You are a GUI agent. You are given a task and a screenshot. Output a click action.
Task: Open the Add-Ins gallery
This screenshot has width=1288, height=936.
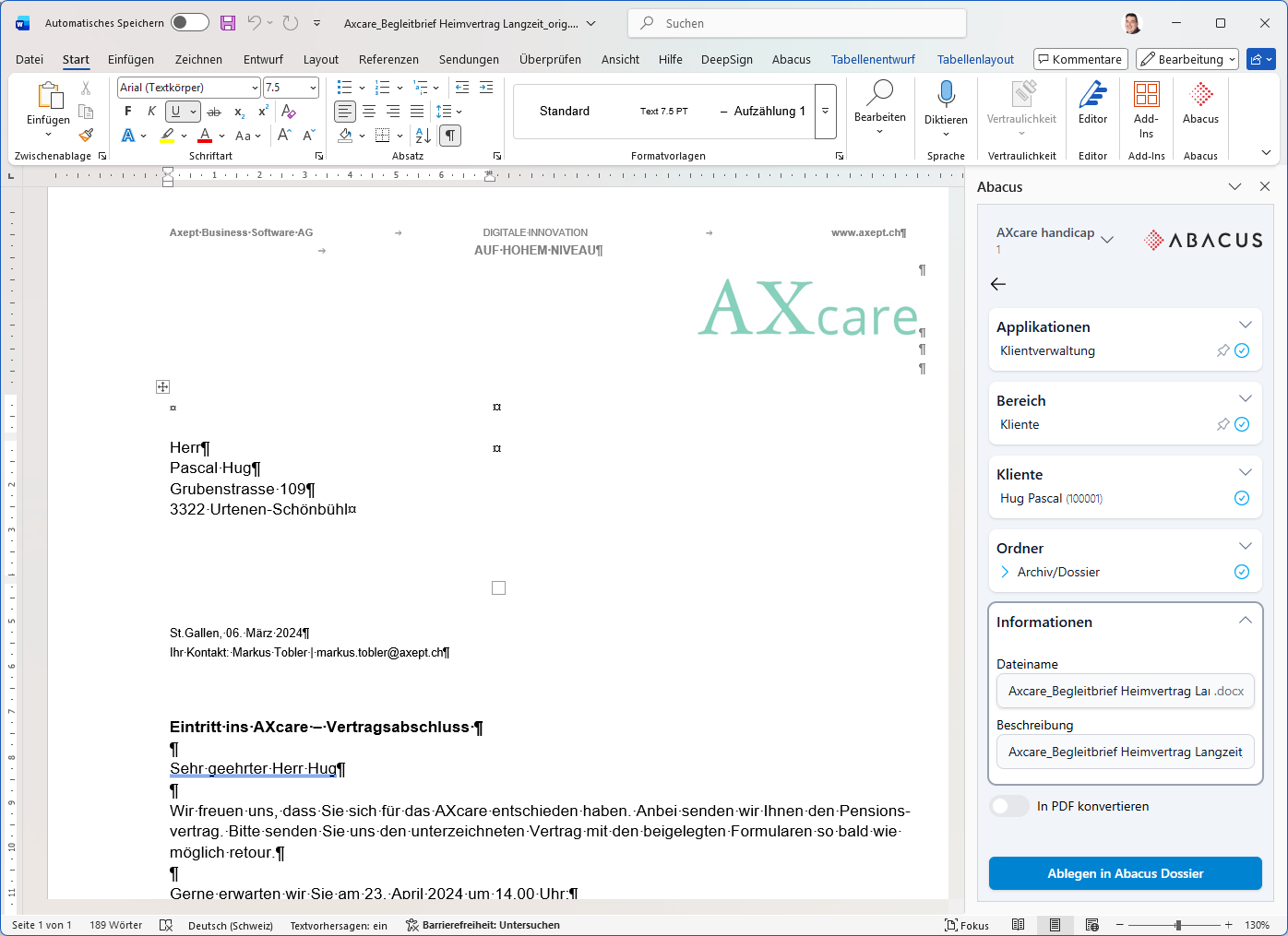click(1146, 109)
